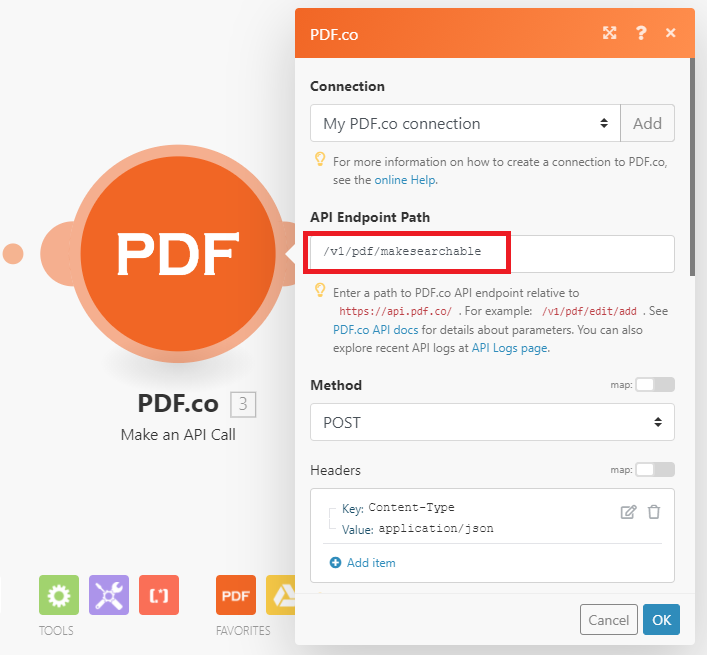The height and width of the screenshot is (655, 707).
Task: Click the large PDF.co module circle
Action: click(178, 253)
